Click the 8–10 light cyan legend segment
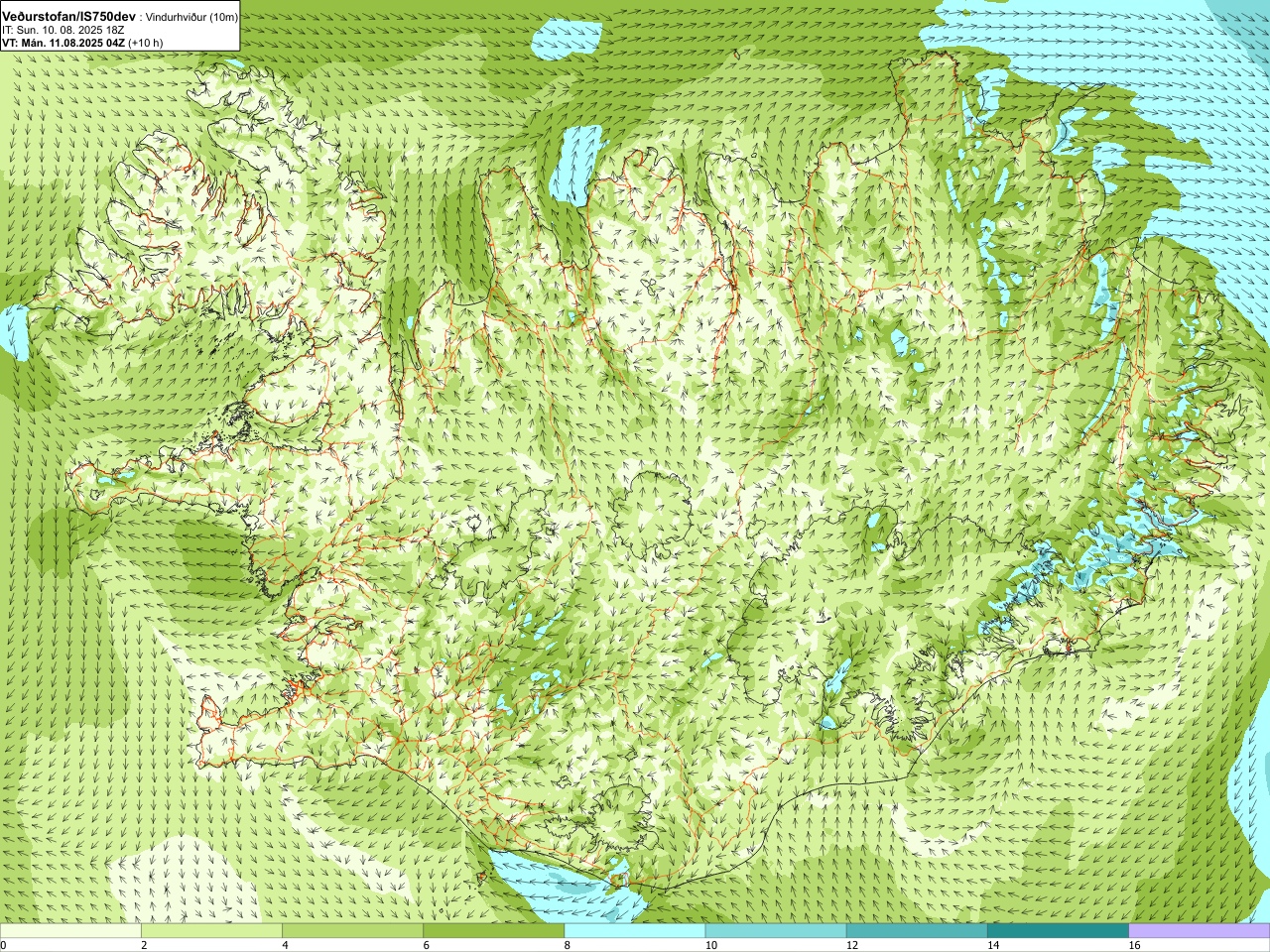This screenshot has width=1270, height=952. click(635, 931)
